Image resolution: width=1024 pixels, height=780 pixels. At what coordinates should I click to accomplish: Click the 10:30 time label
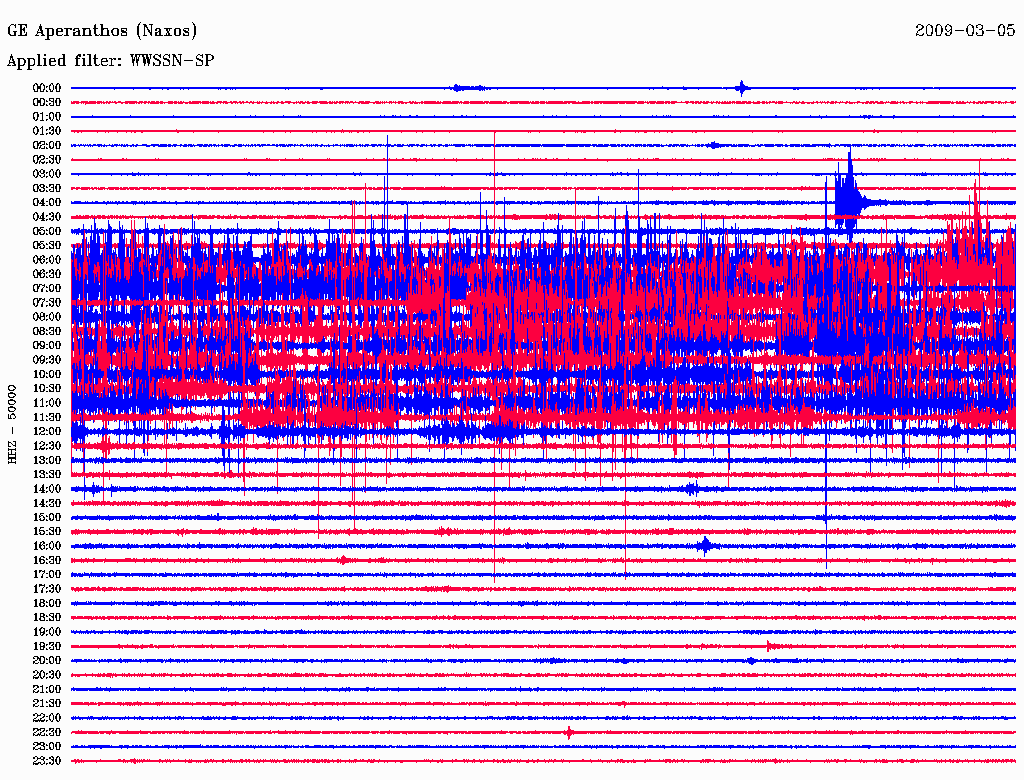click(47, 389)
